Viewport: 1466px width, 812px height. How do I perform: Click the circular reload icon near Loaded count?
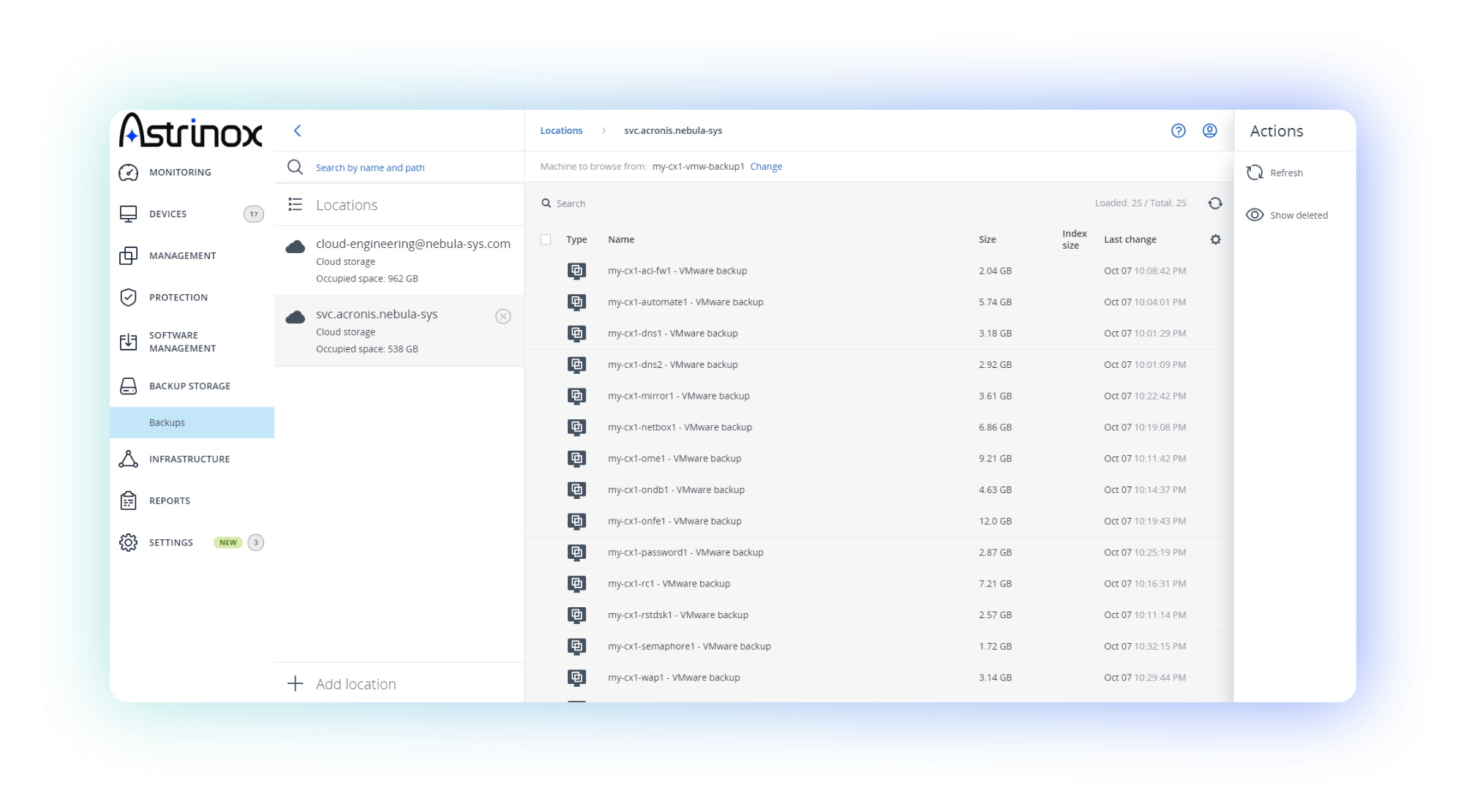(1215, 203)
